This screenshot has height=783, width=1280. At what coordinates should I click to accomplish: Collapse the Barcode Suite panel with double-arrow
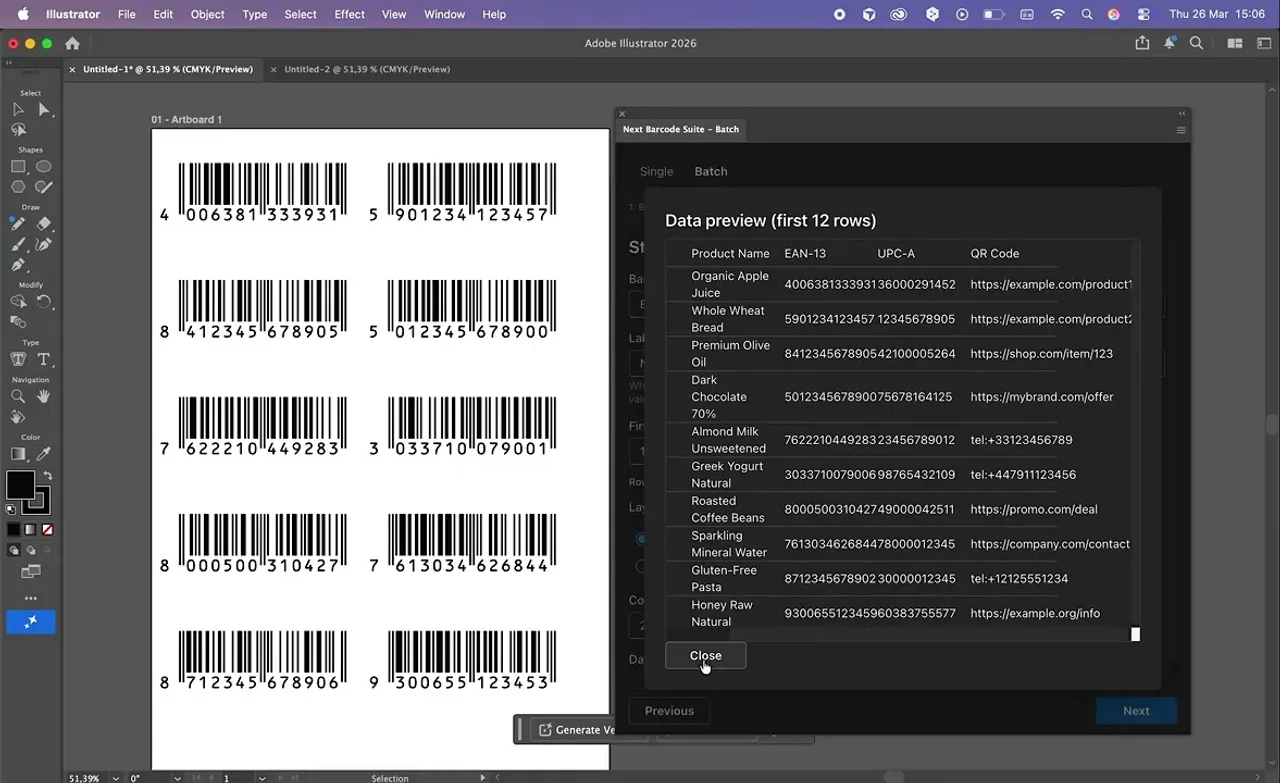click(1182, 114)
